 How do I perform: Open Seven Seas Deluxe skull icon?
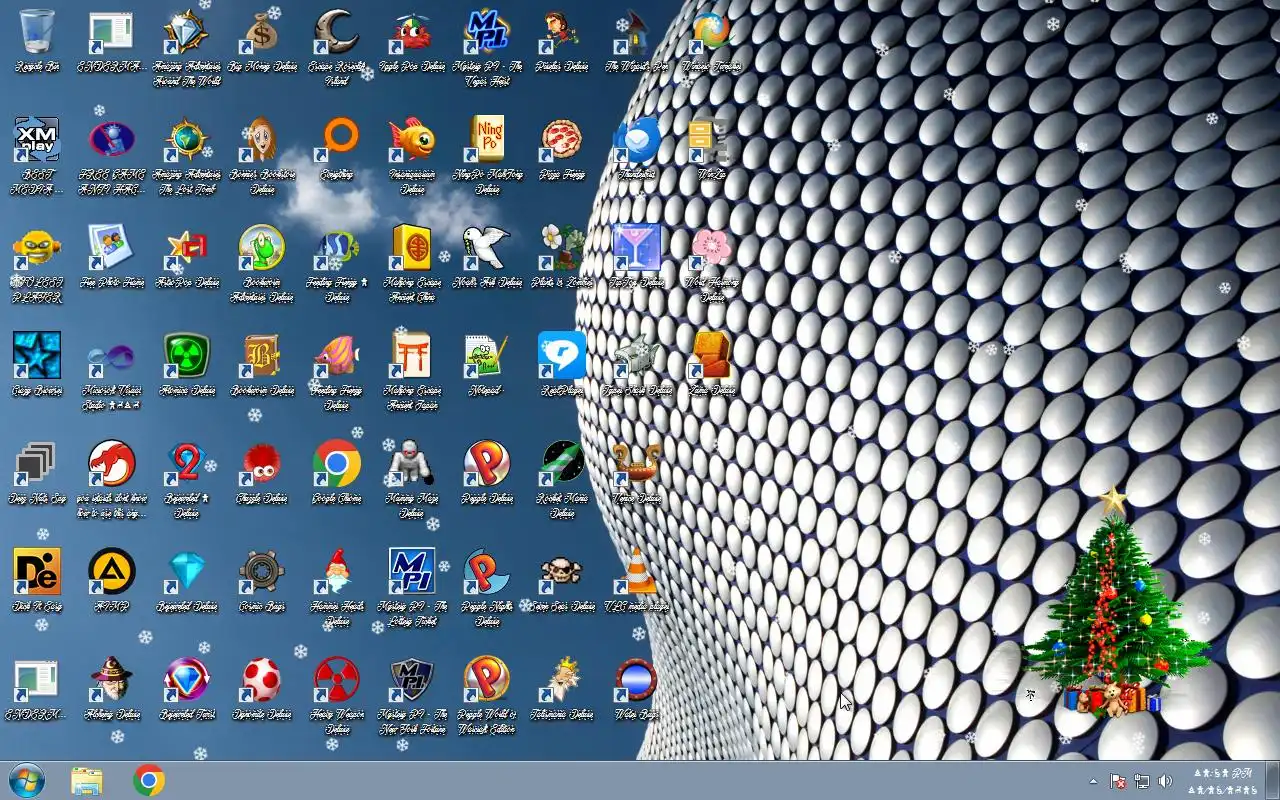point(562,572)
